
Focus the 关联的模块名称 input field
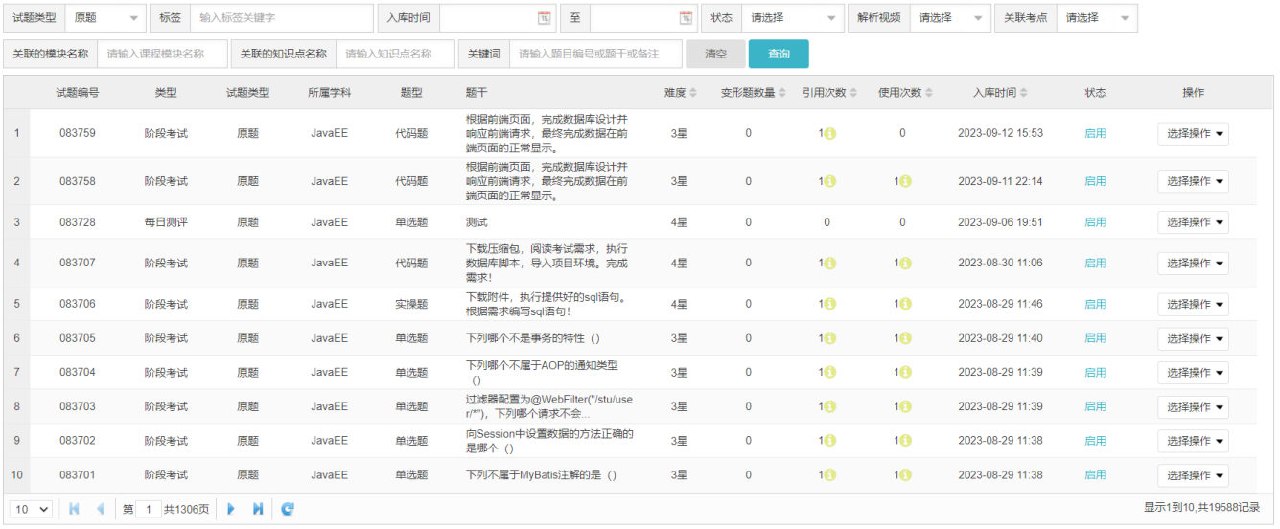(x=162, y=53)
